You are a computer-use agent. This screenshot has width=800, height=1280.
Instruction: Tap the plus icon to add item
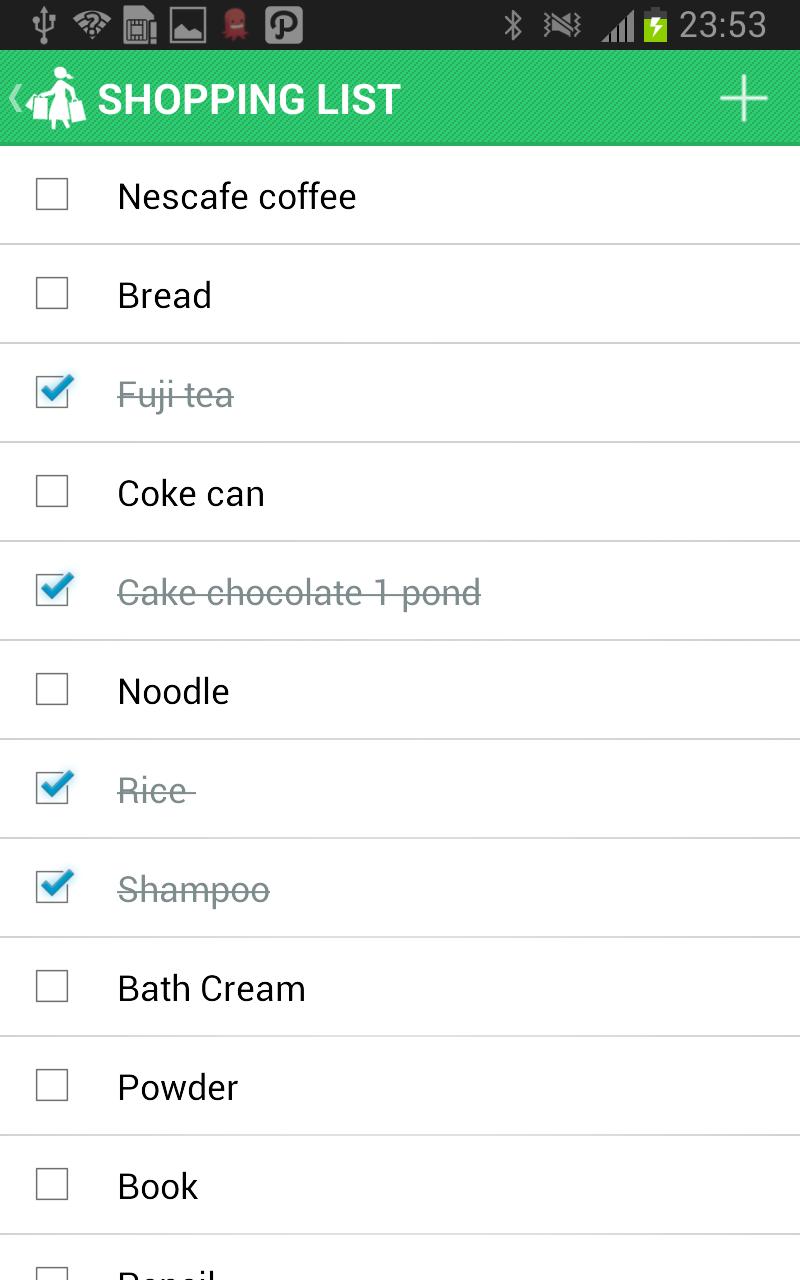coord(743,99)
